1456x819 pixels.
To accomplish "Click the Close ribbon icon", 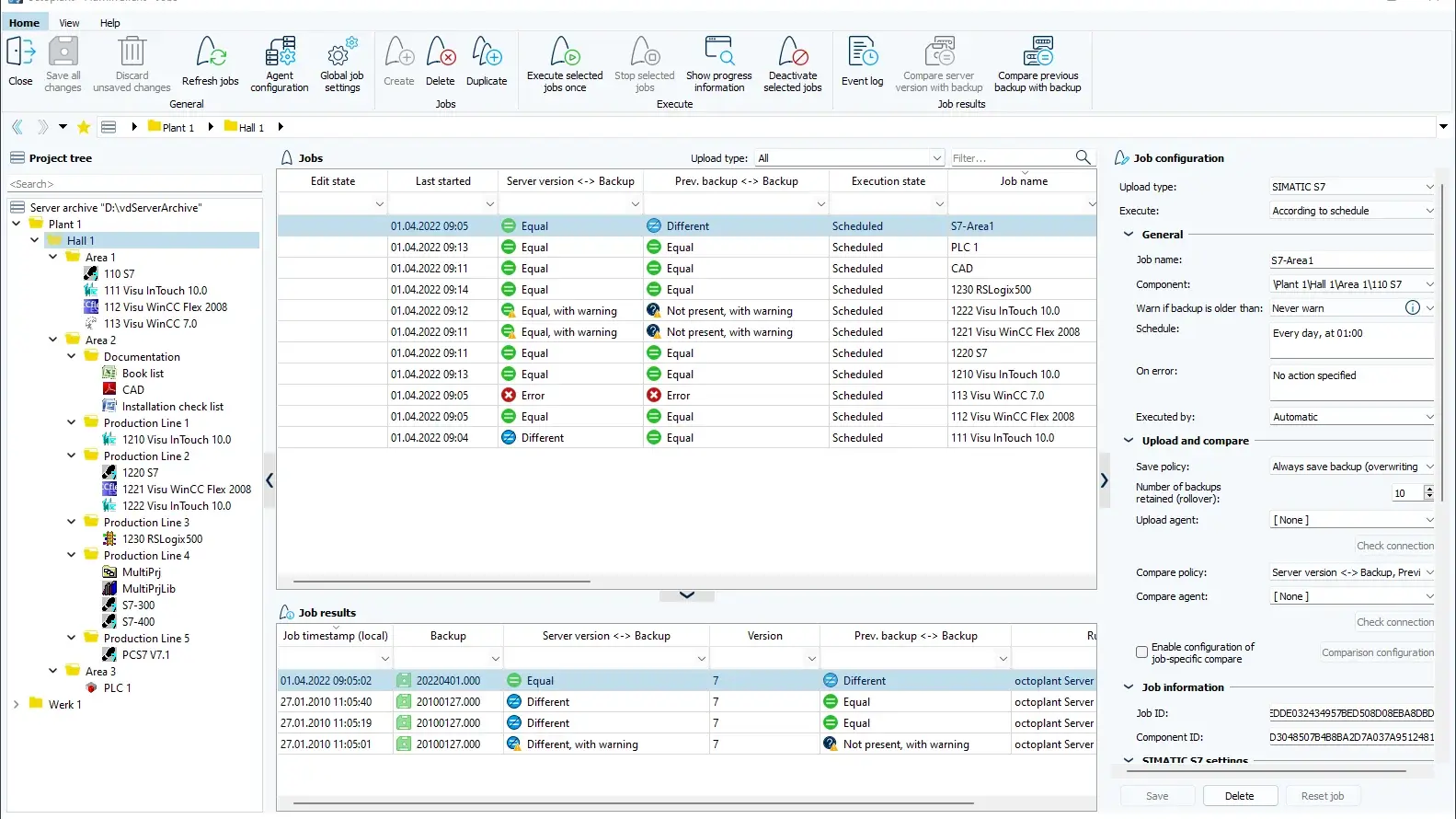I will pyautogui.click(x=20, y=62).
